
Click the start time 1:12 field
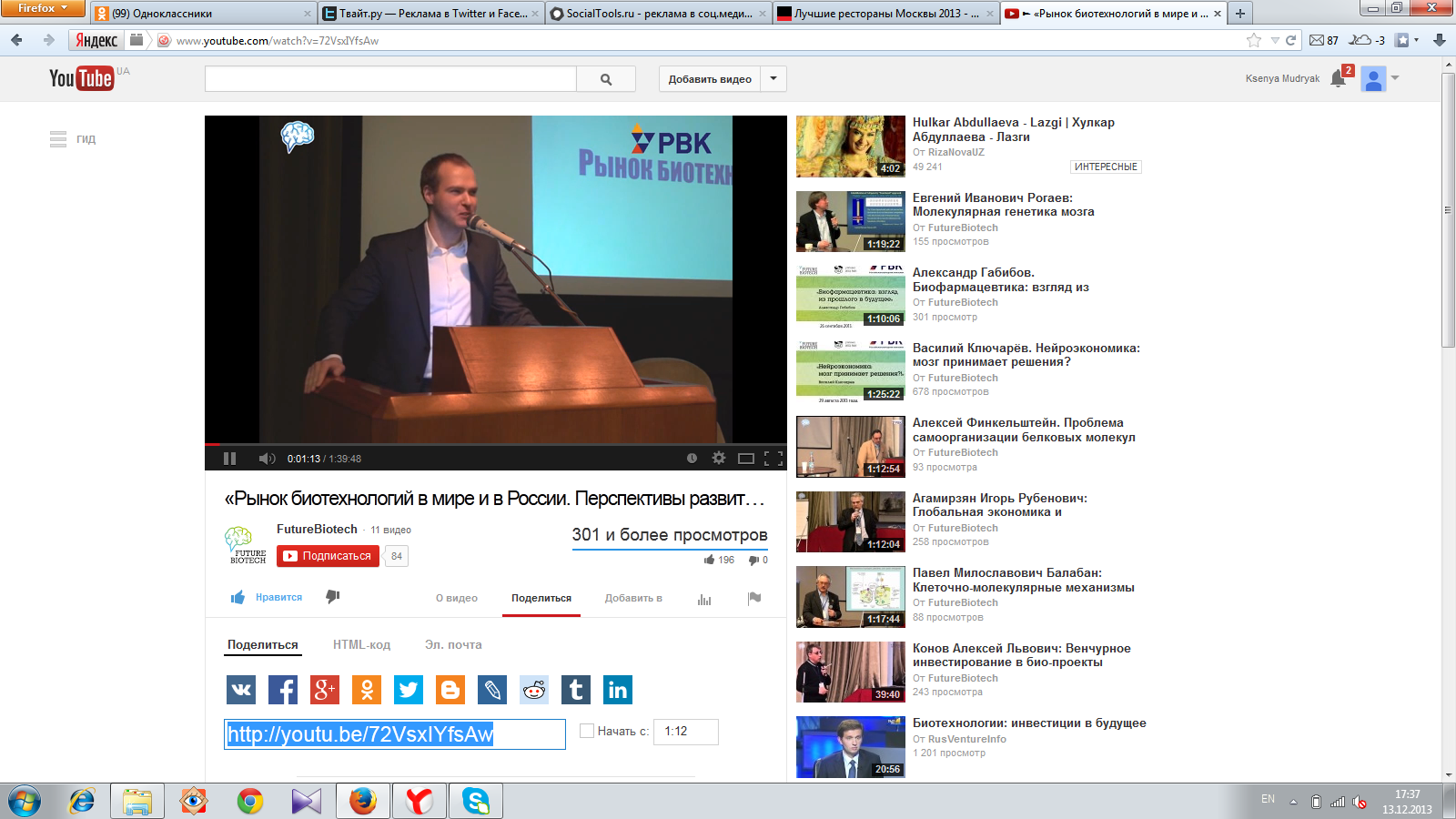686,732
